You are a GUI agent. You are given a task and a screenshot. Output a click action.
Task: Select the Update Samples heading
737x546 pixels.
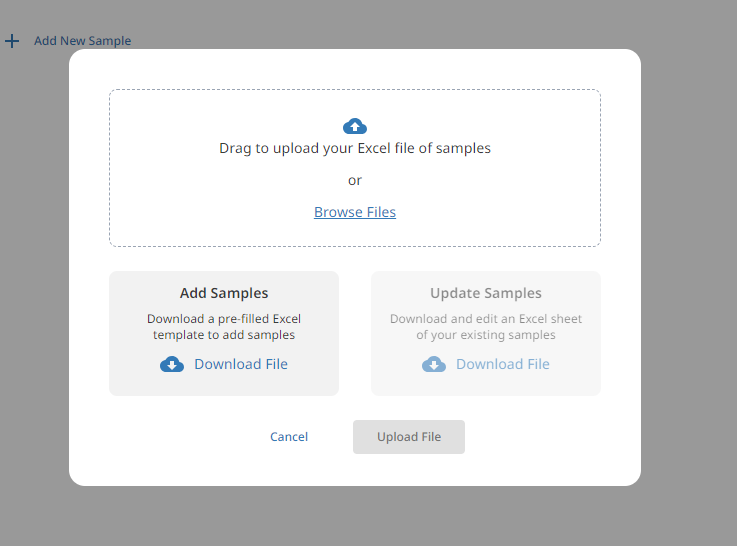pos(486,293)
